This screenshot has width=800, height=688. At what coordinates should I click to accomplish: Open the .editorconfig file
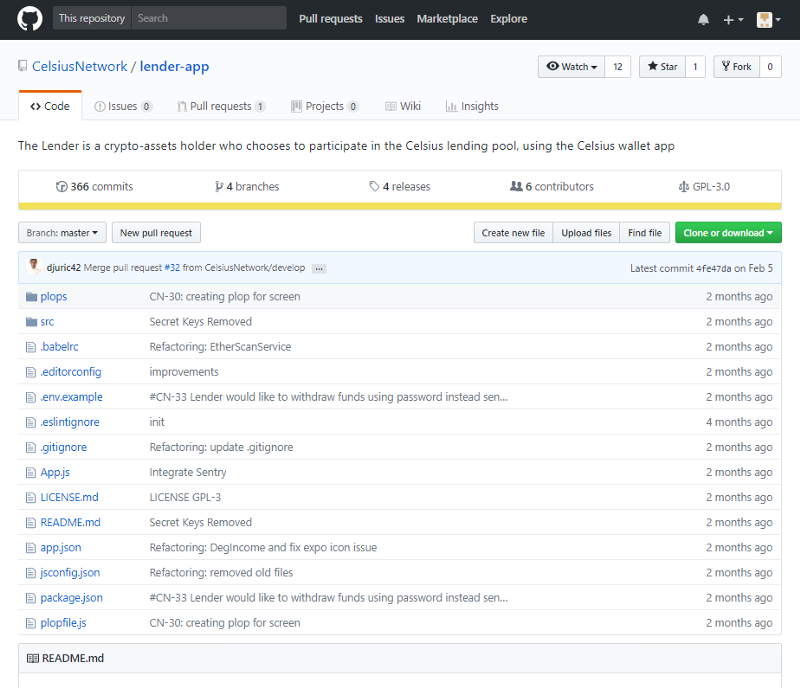click(x=71, y=372)
